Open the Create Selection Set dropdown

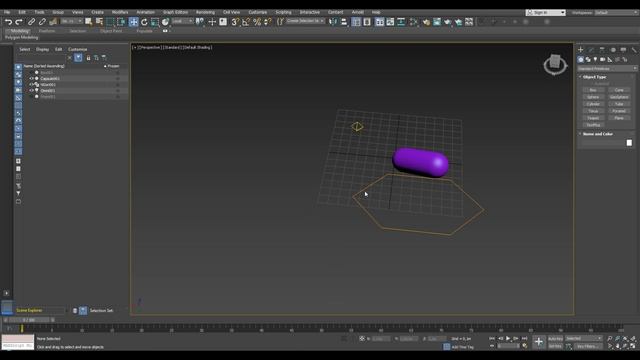click(305, 21)
